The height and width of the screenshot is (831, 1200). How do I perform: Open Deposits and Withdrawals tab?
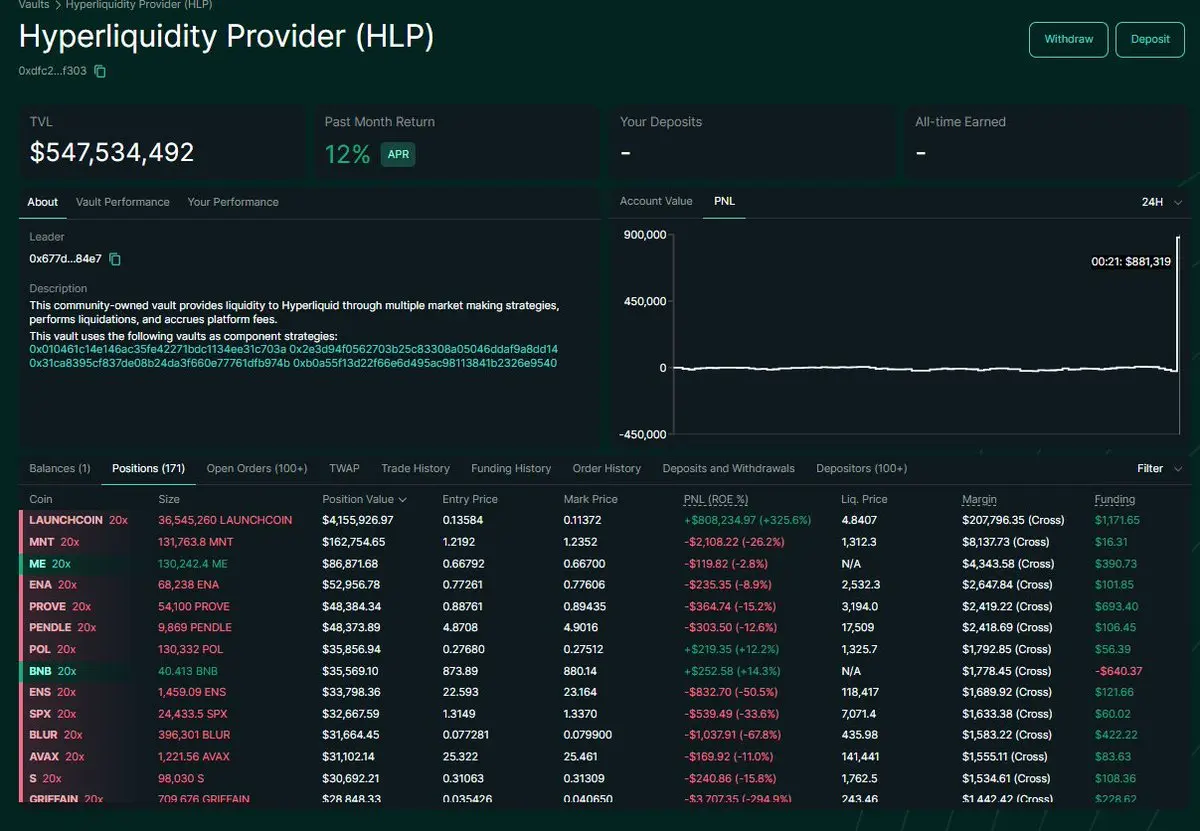click(x=728, y=468)
